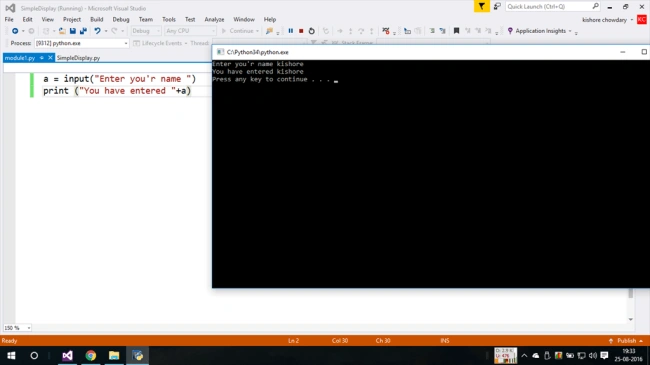Open the Action Center notifications icon
The width and height of the screenshot is (650, 365).
point(604,355)
